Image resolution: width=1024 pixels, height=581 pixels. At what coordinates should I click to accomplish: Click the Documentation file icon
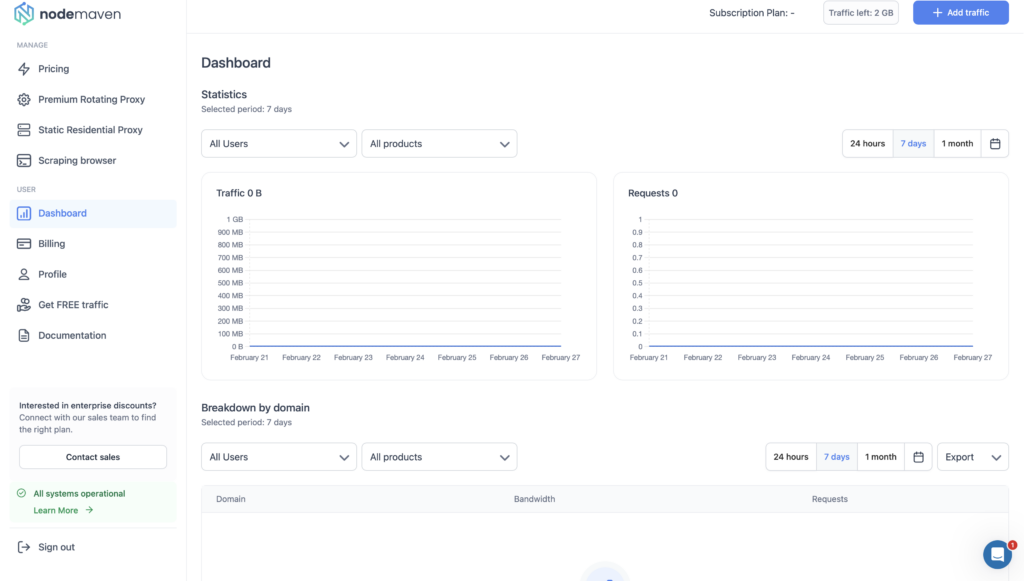pos(24,336)
